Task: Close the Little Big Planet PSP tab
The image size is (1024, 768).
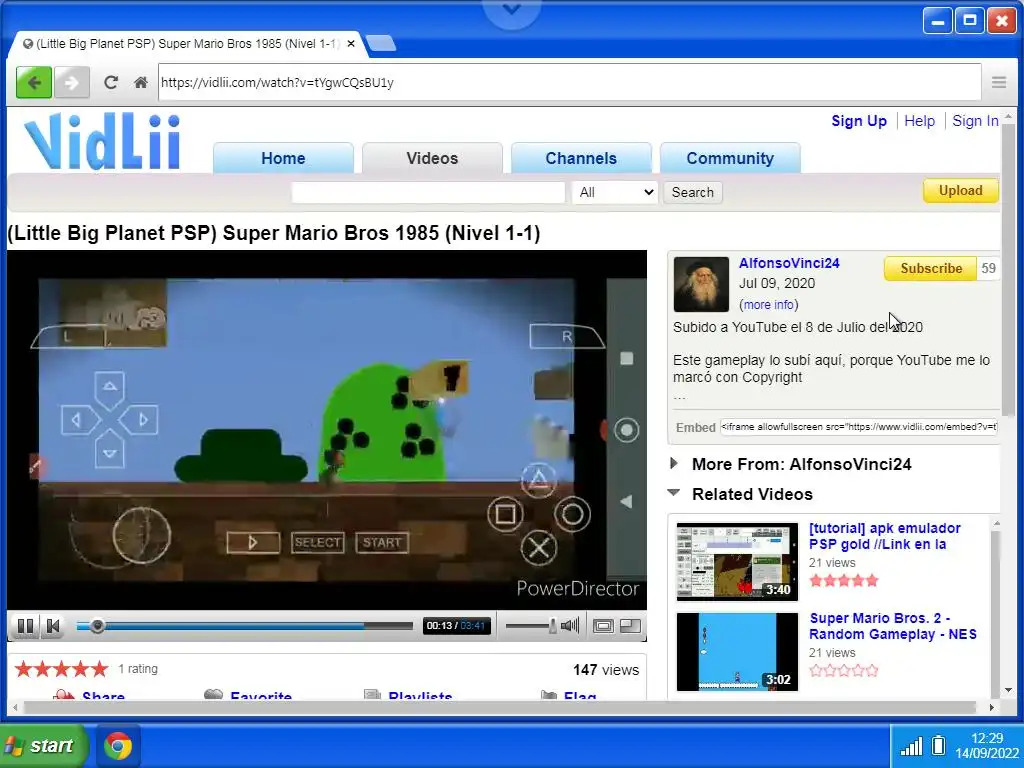Action: (x=351, y=44)
